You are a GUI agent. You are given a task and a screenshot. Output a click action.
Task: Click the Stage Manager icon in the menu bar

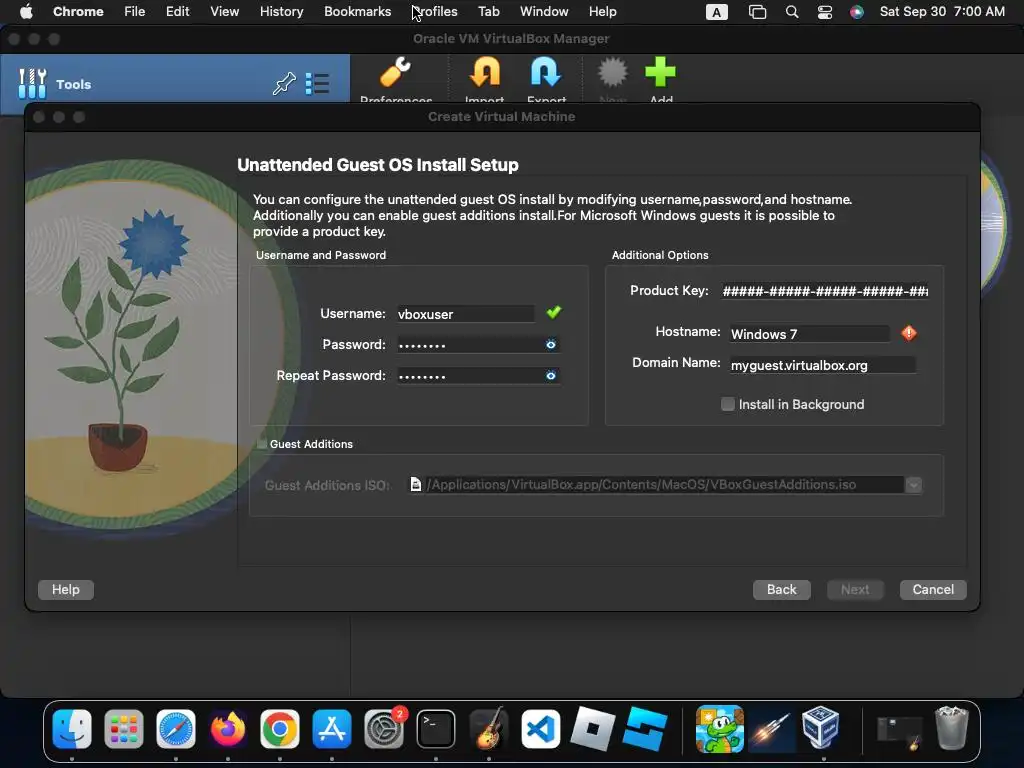click(757, 12)
